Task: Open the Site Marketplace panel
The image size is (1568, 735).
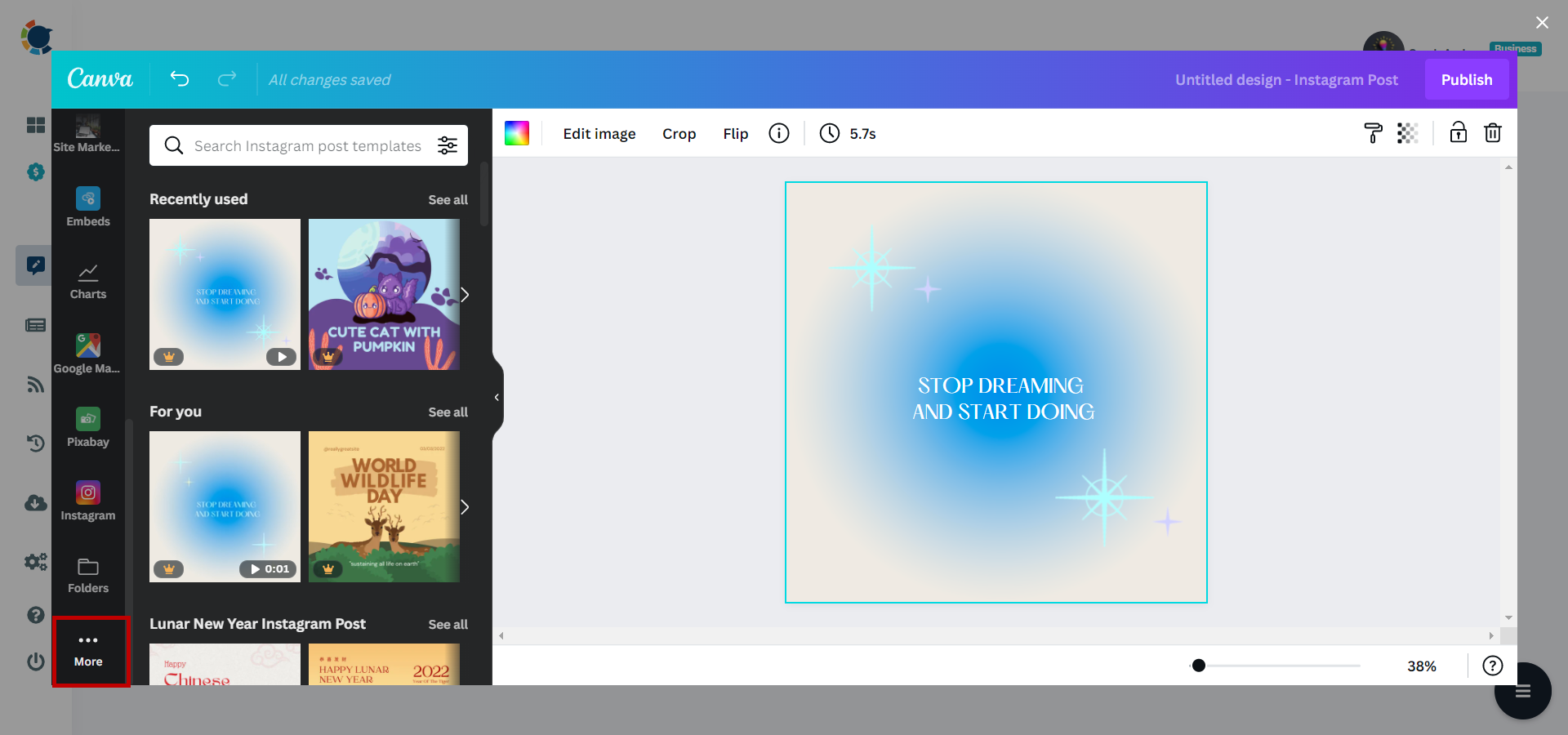Action: coord(87,134)
